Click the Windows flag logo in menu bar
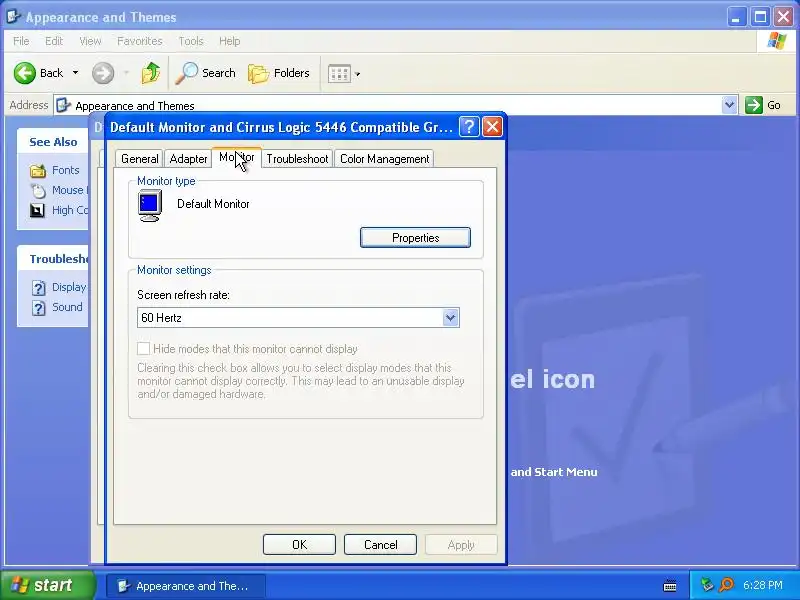 point(777,41)
